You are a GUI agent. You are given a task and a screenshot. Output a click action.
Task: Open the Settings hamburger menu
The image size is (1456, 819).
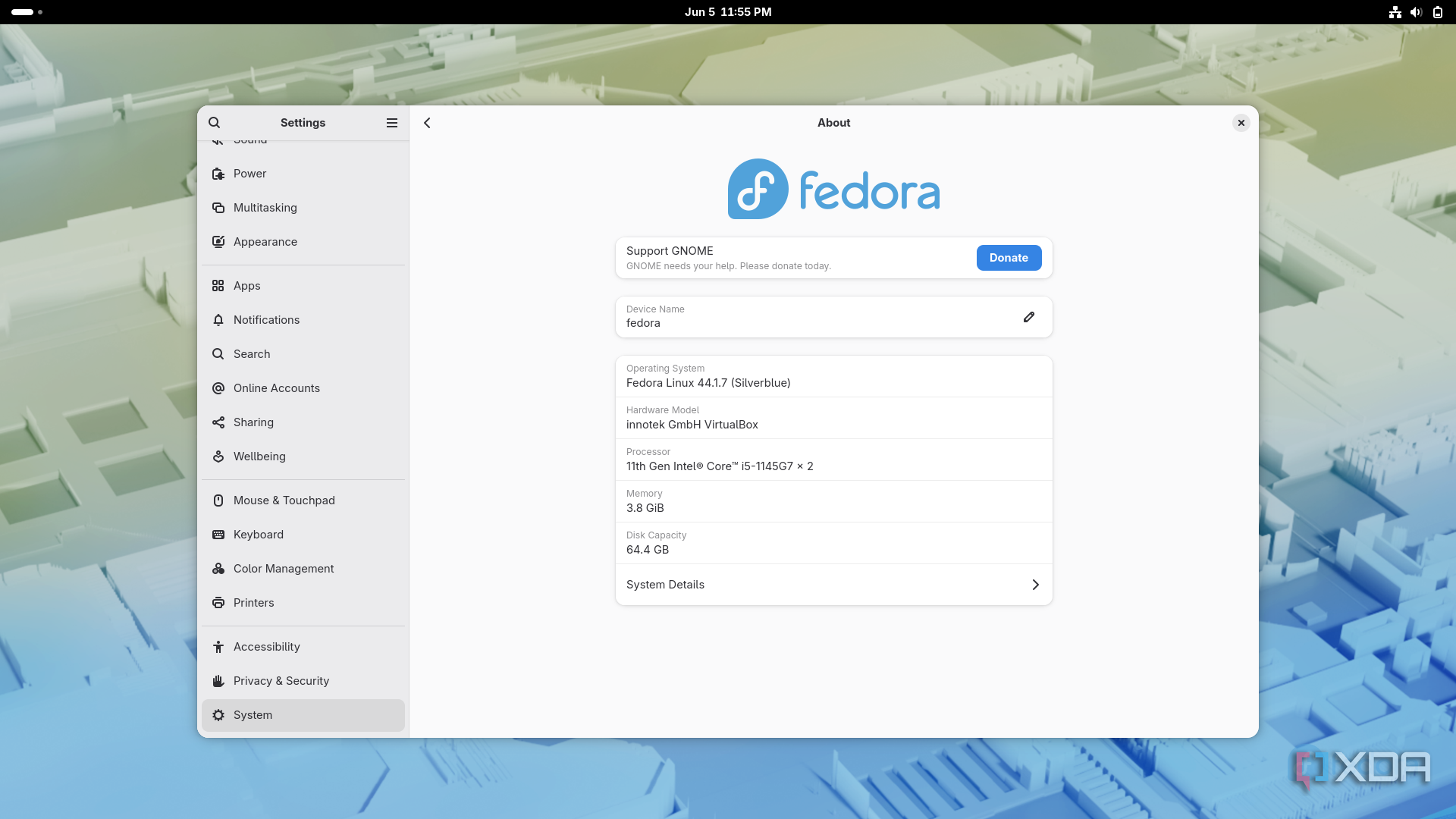(392, 123)
